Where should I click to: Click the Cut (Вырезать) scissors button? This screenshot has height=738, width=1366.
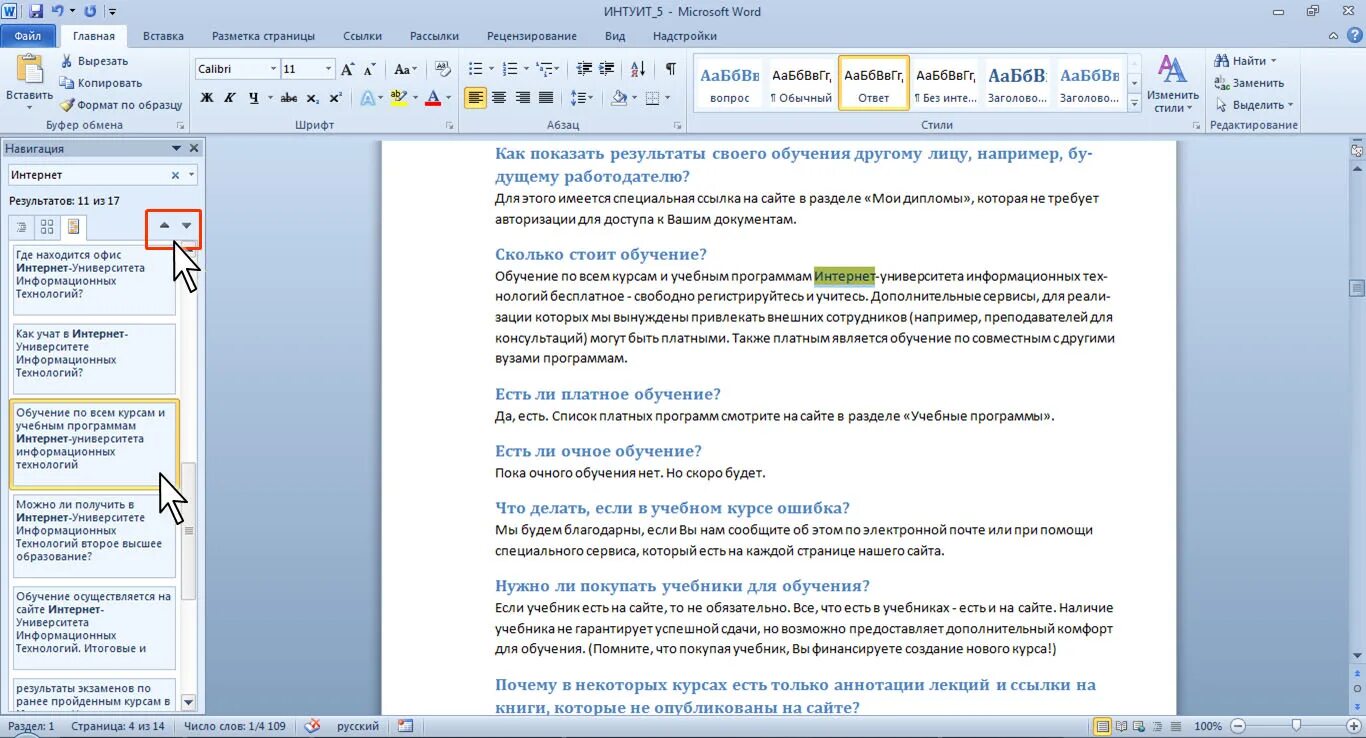93,61
